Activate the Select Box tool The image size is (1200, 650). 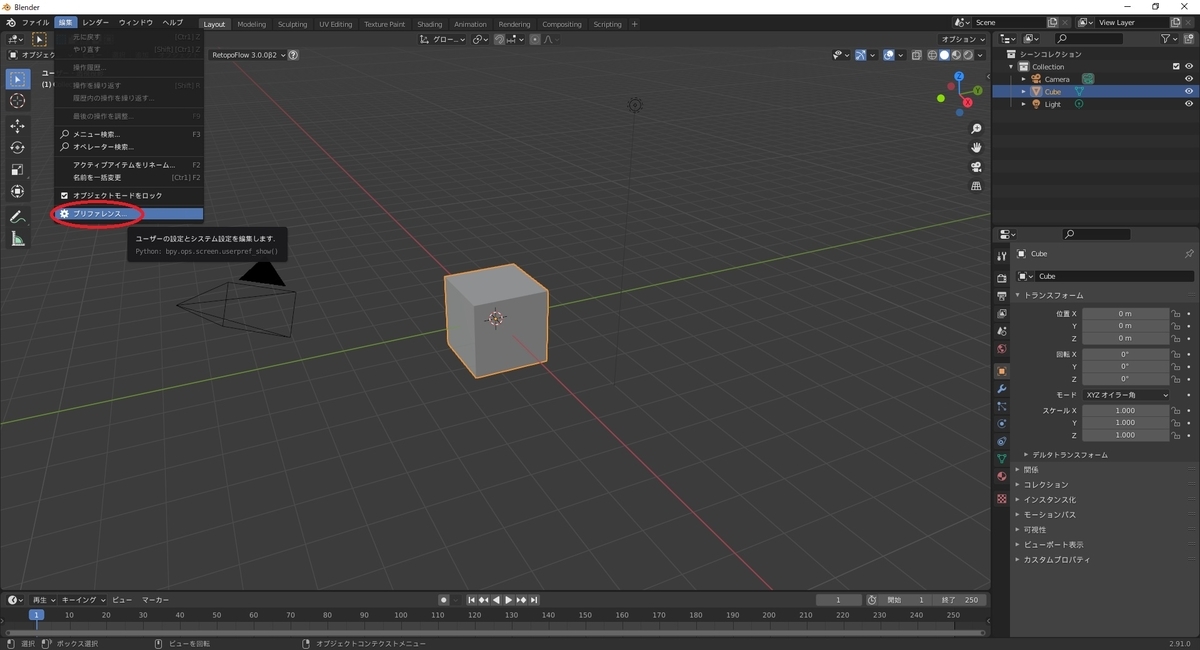coord(18,79)
